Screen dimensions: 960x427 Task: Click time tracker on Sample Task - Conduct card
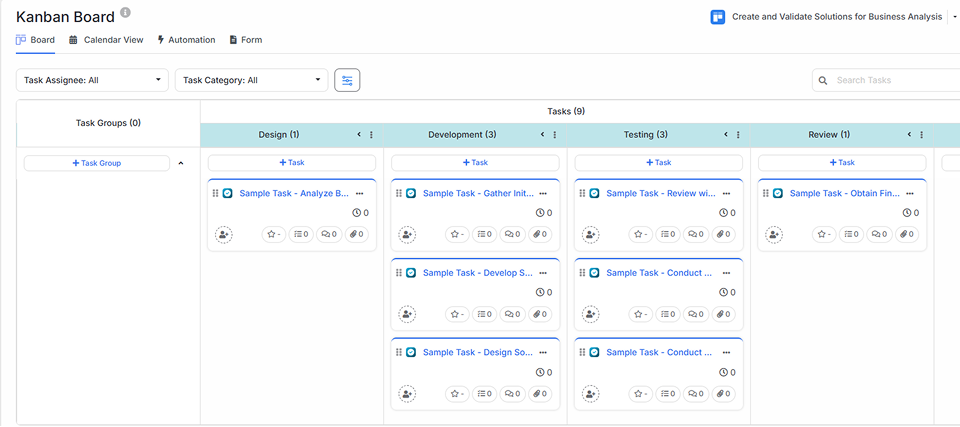point(726,292)
